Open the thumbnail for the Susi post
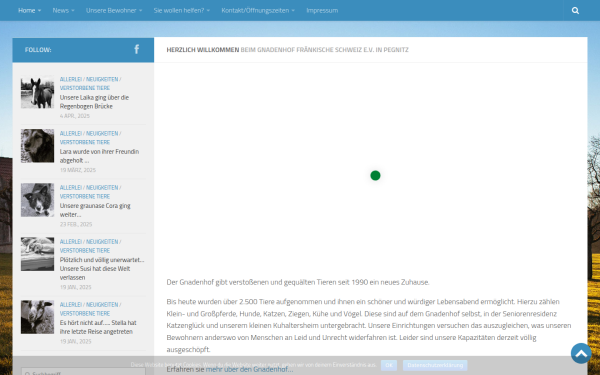The width and height of the screenshot is (600, 375). [37, 254]
